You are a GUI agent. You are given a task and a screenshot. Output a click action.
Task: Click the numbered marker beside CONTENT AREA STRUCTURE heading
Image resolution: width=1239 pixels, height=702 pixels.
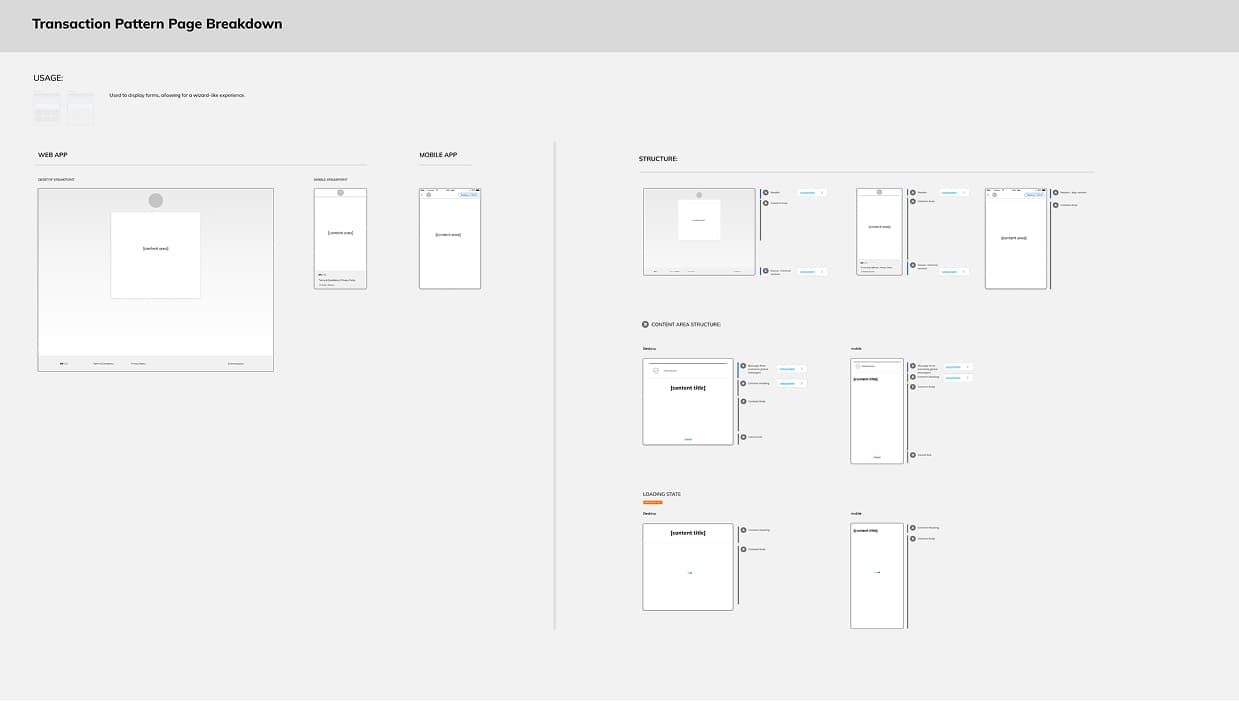point(645,324)
